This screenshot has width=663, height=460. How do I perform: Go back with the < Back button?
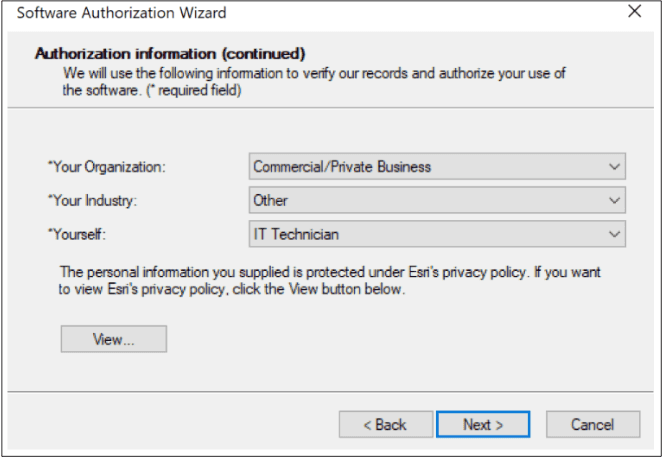pos(385,424)
